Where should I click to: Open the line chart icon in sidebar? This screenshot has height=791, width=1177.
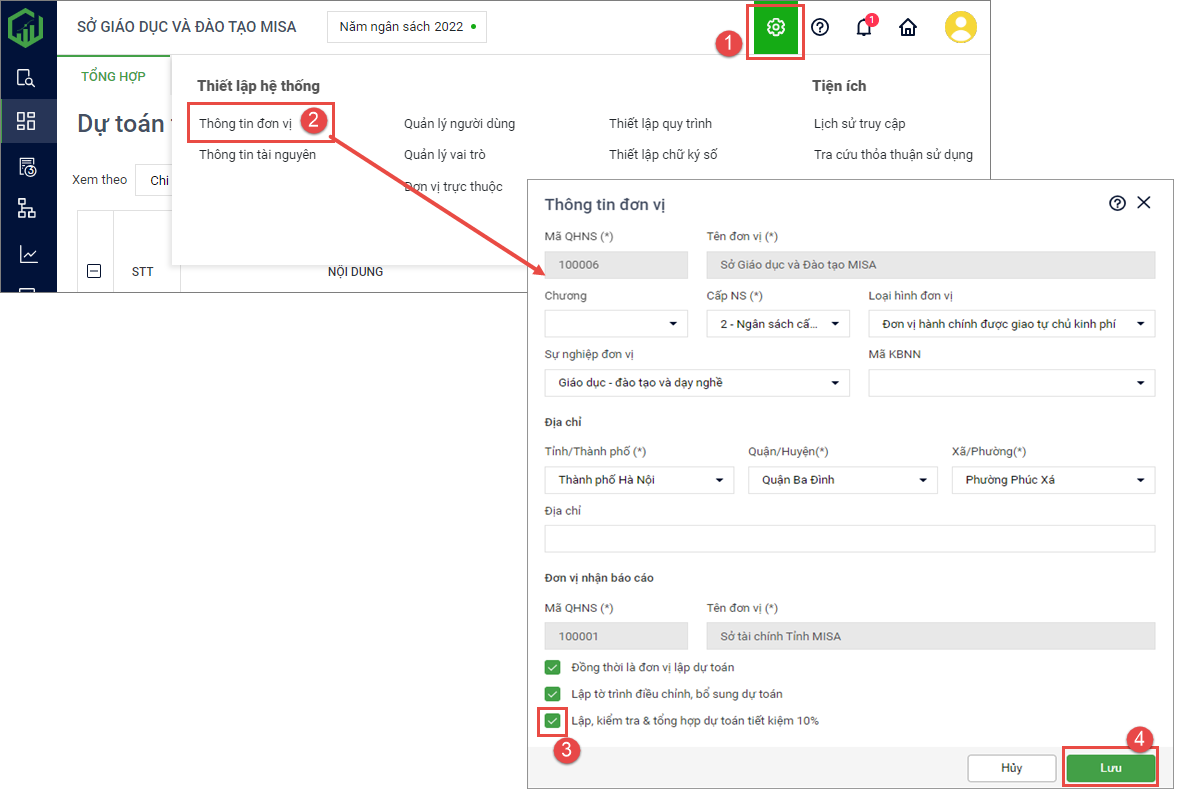[x=27, y=254]
